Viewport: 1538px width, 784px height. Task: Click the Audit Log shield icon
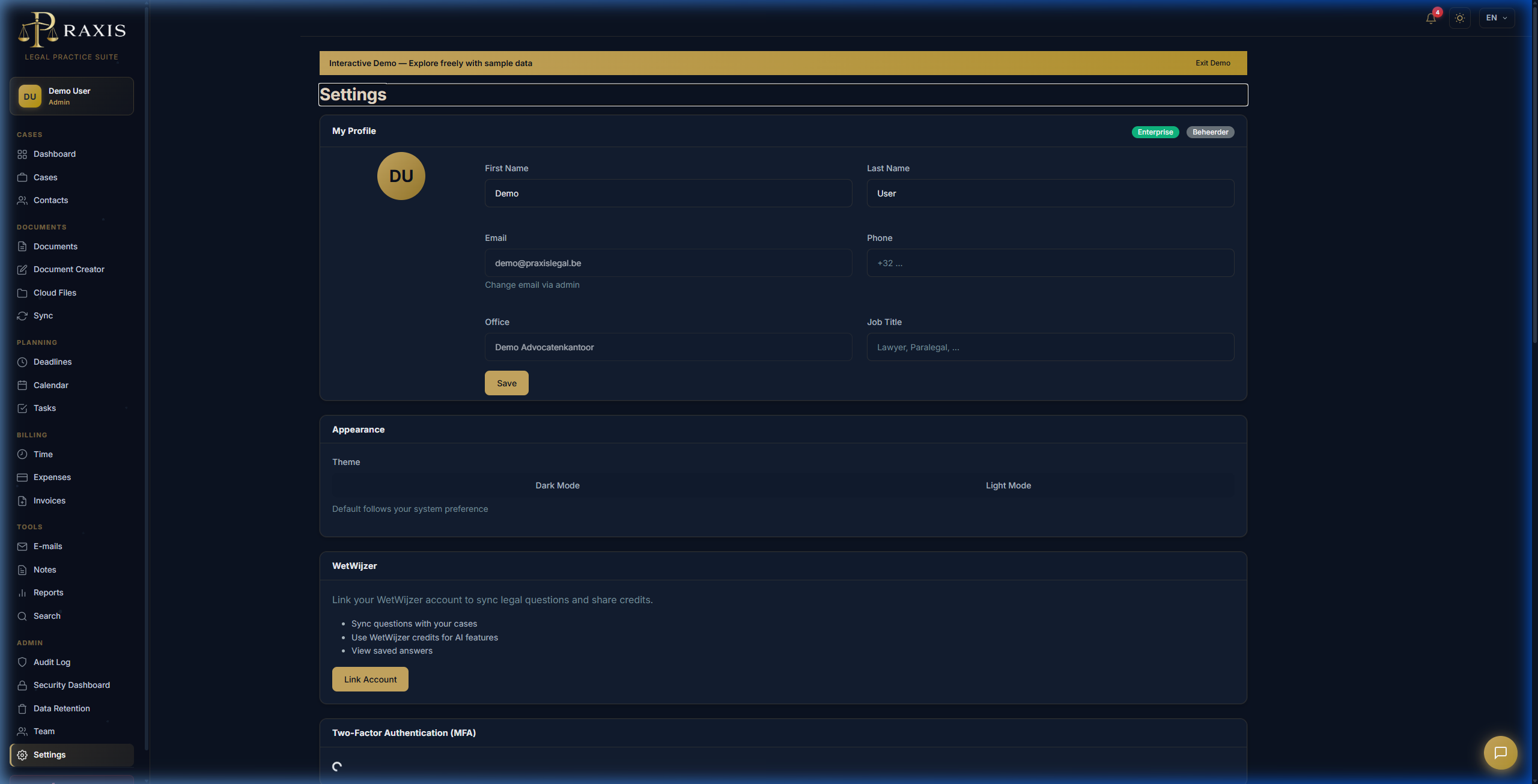(22, 663)
